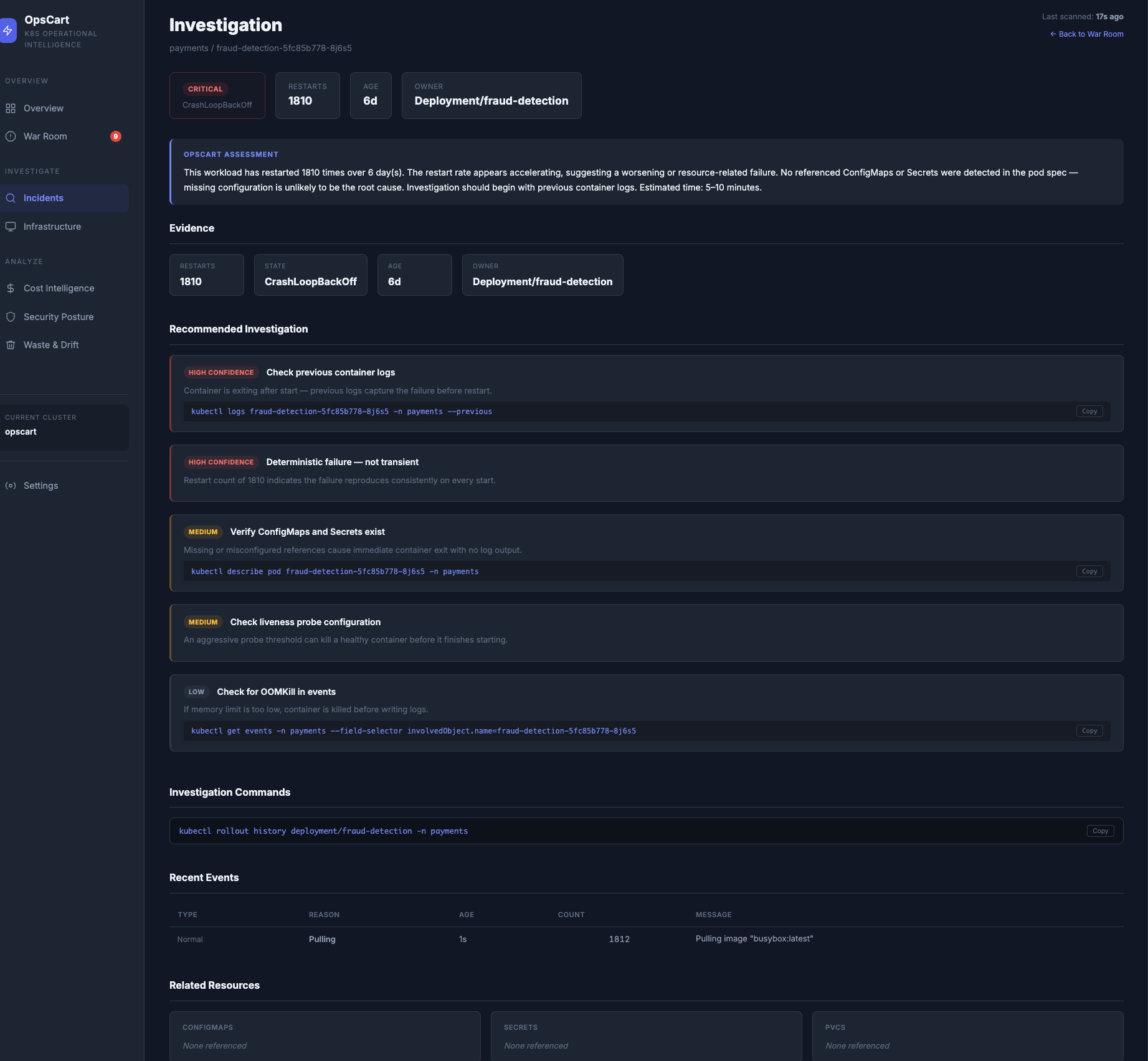The height and width of the screenshot is (1061, 1148).
Task: Click 'Pulling image "busybox:latest"' message
Action: [754, 939]
